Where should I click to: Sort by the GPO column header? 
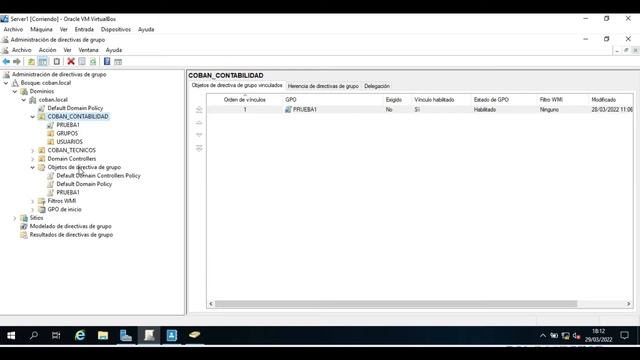pos(333,100)
